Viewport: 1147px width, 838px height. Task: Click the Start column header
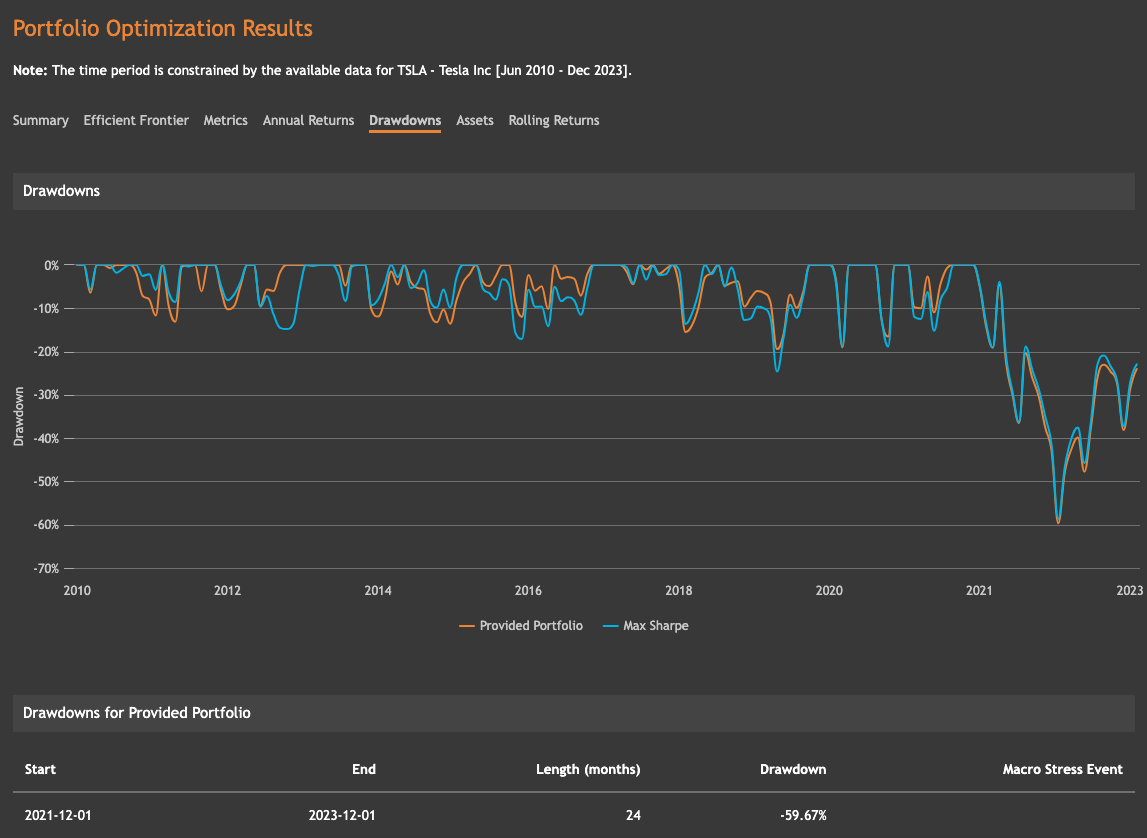pos(40,769)
